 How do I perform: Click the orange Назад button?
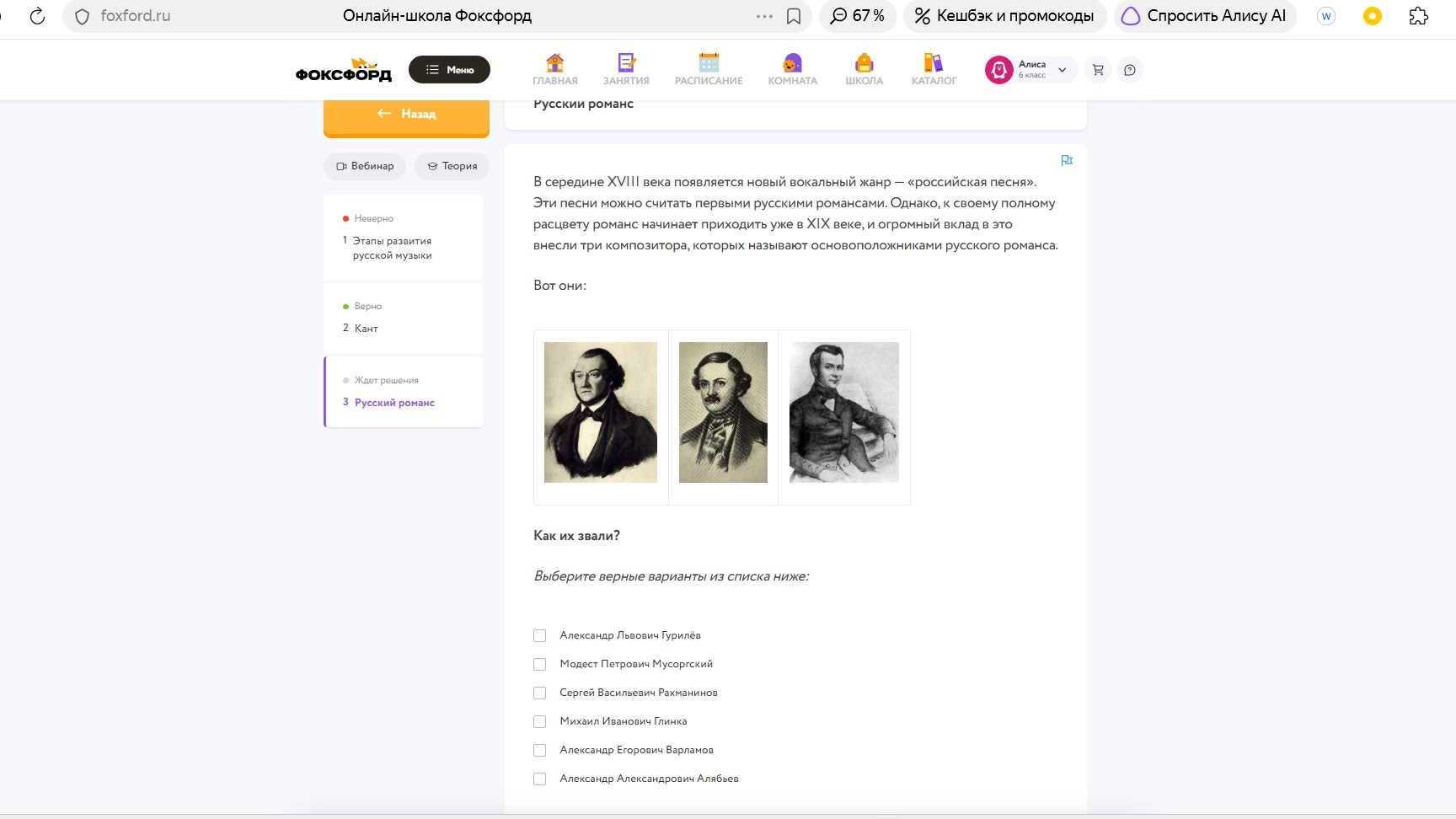coord(406,115)
